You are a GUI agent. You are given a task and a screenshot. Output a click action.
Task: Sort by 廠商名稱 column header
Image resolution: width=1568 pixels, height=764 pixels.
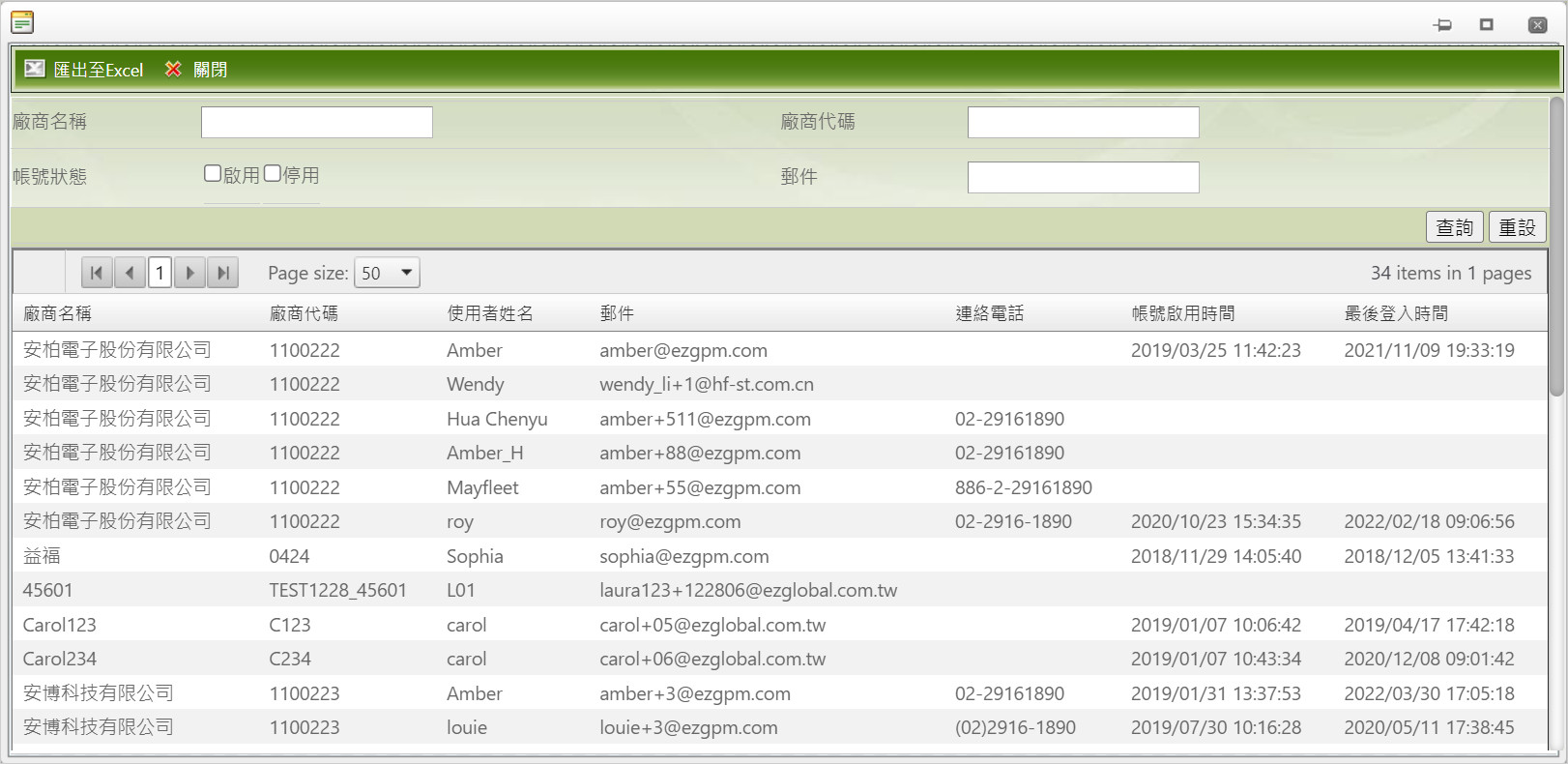click(57, 313)
